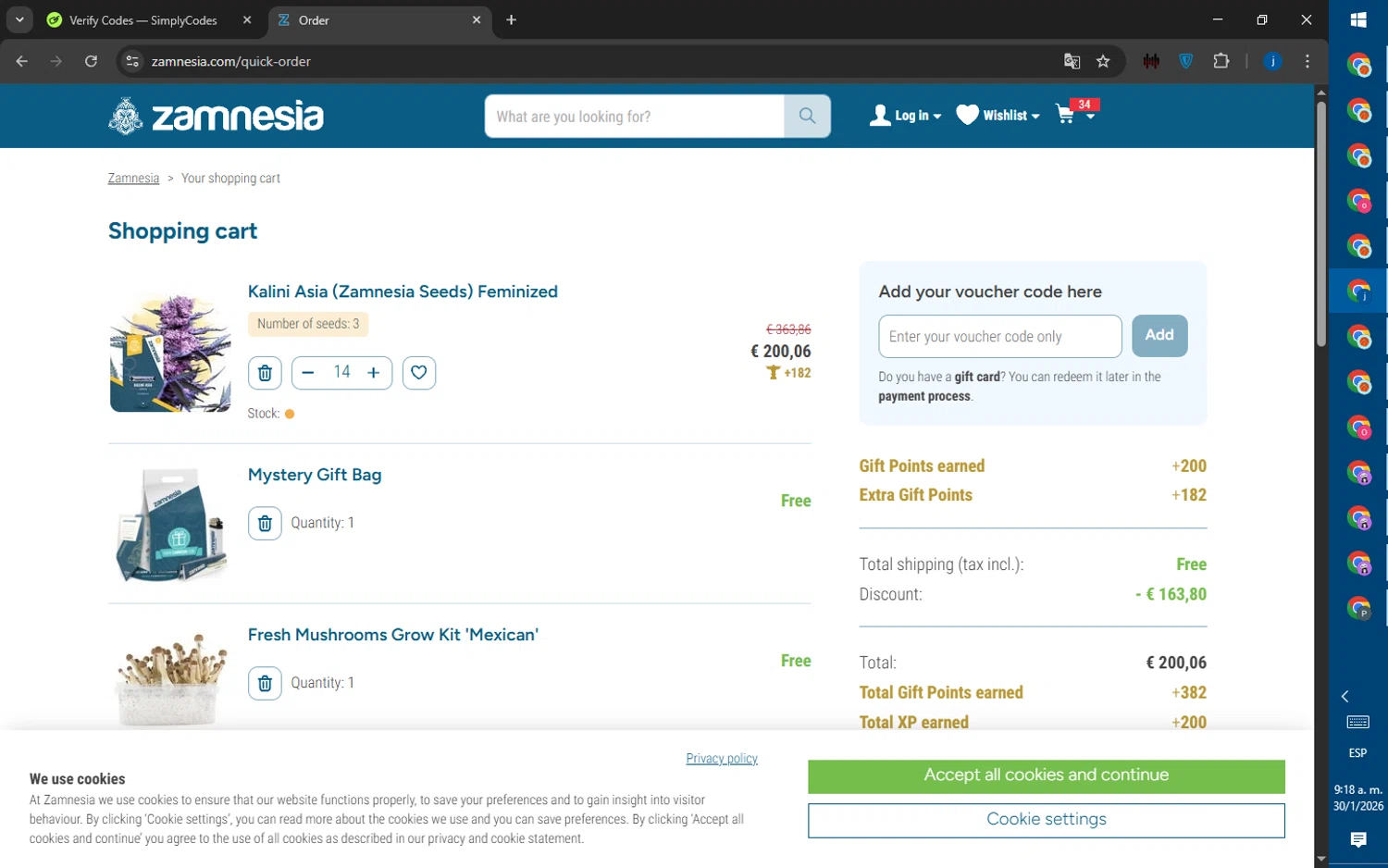Open Windows notification center icon

coord(1357,839)
